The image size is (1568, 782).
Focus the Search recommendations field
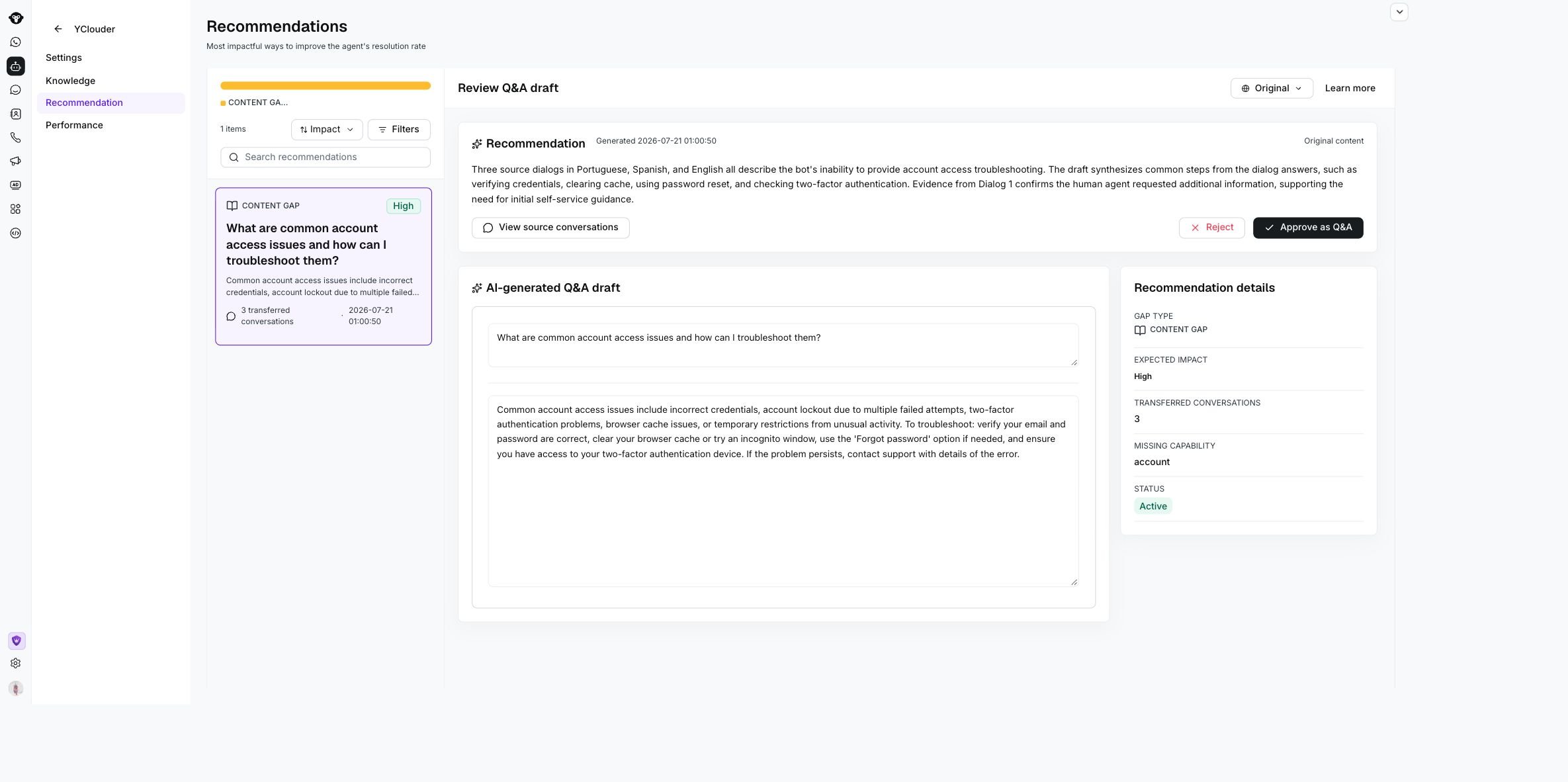pos(326,157)
